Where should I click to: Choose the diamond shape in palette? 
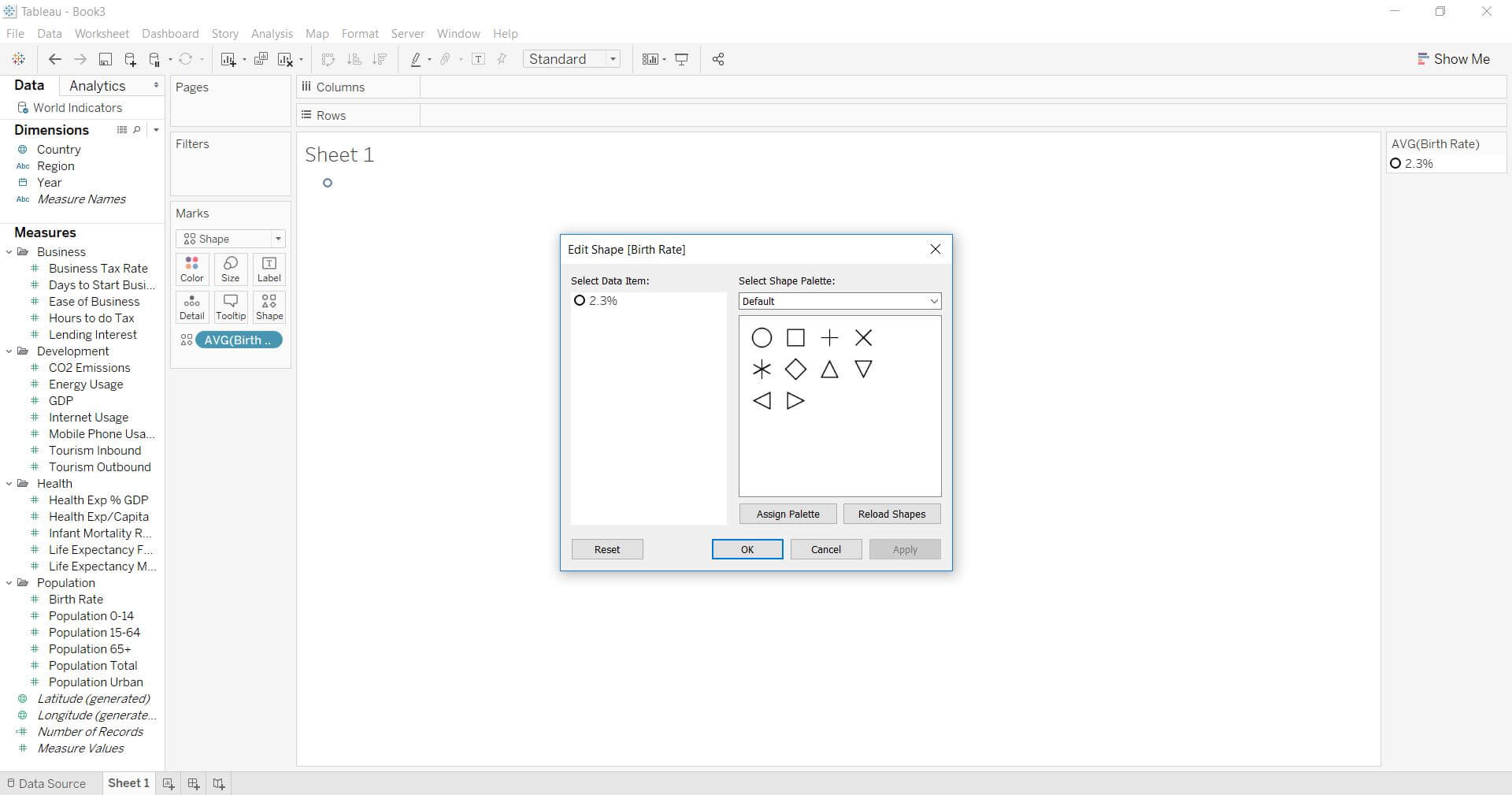795,370
